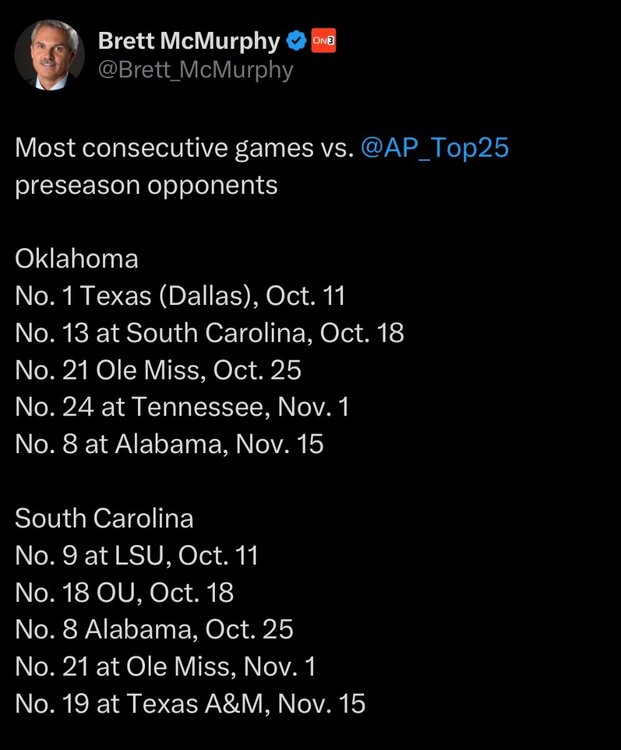Open the Brett McMurphy display name
This screenshot has height=750, width=621.
coord(189,41)
